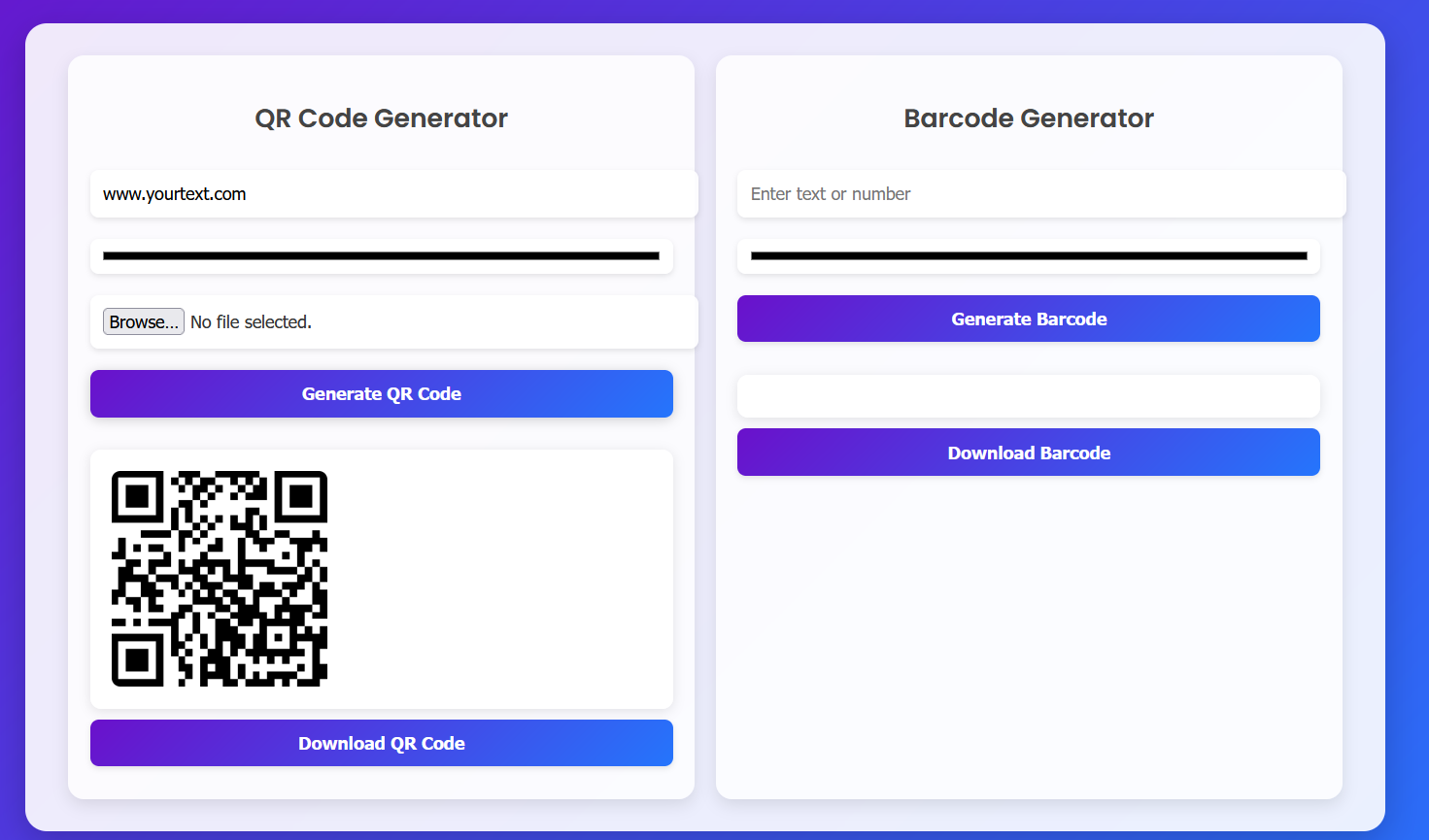Click the QR code's top-left finder square
The width and height of the screenshot is (1429, 840).
137,496
